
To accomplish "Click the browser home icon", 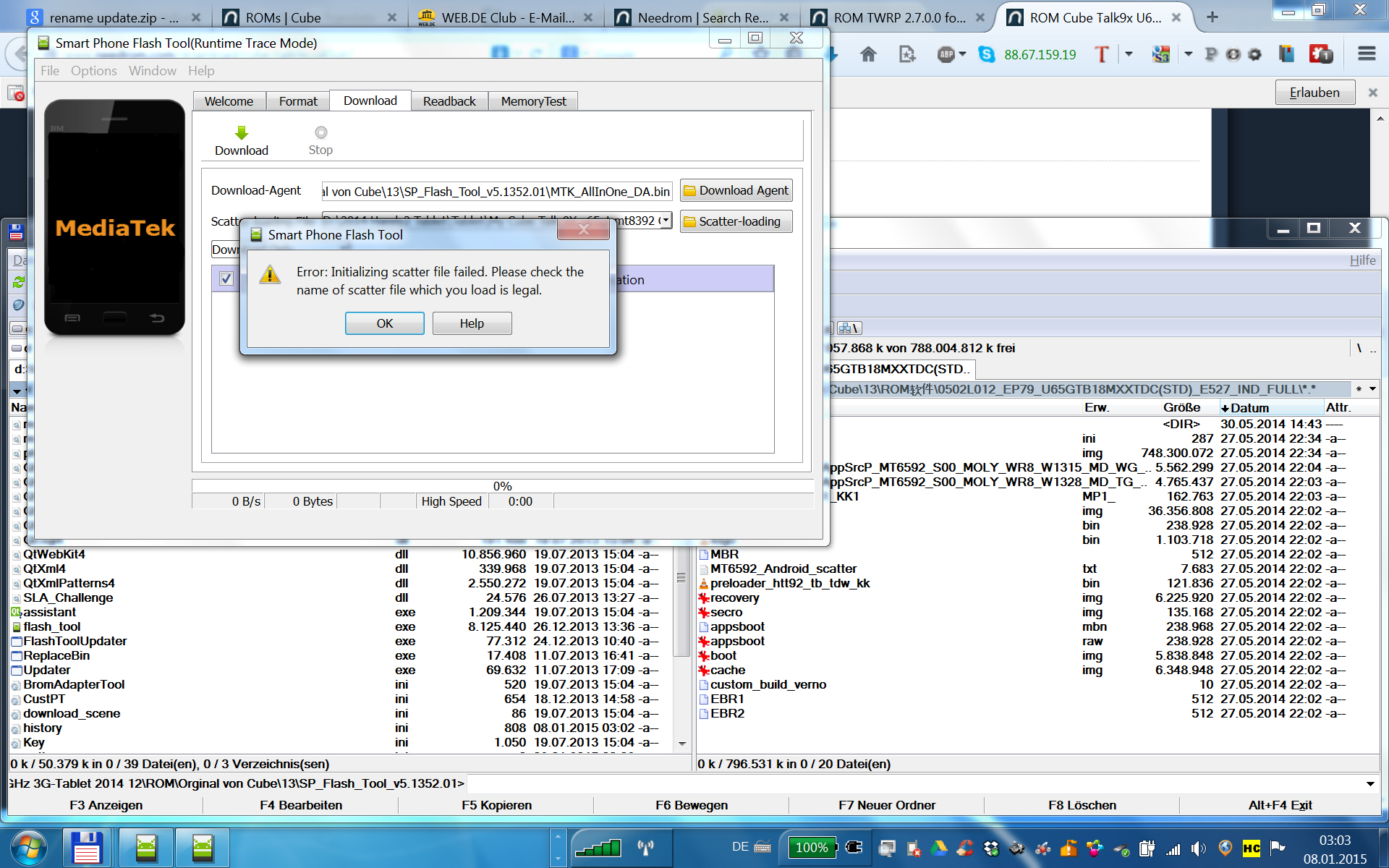I will tap(868, 54).
